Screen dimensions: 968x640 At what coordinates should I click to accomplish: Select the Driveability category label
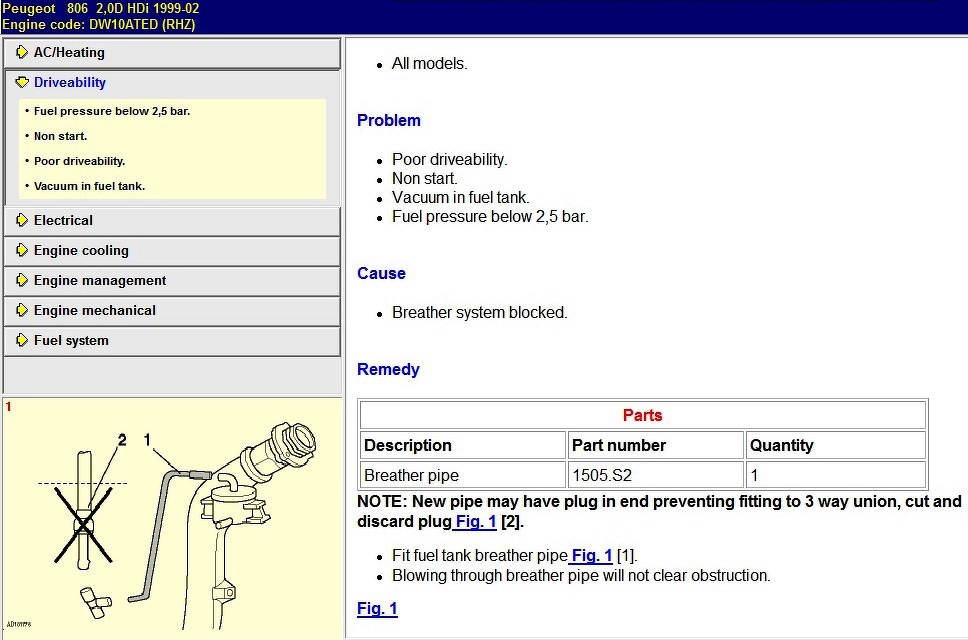(x=70, y=82)
